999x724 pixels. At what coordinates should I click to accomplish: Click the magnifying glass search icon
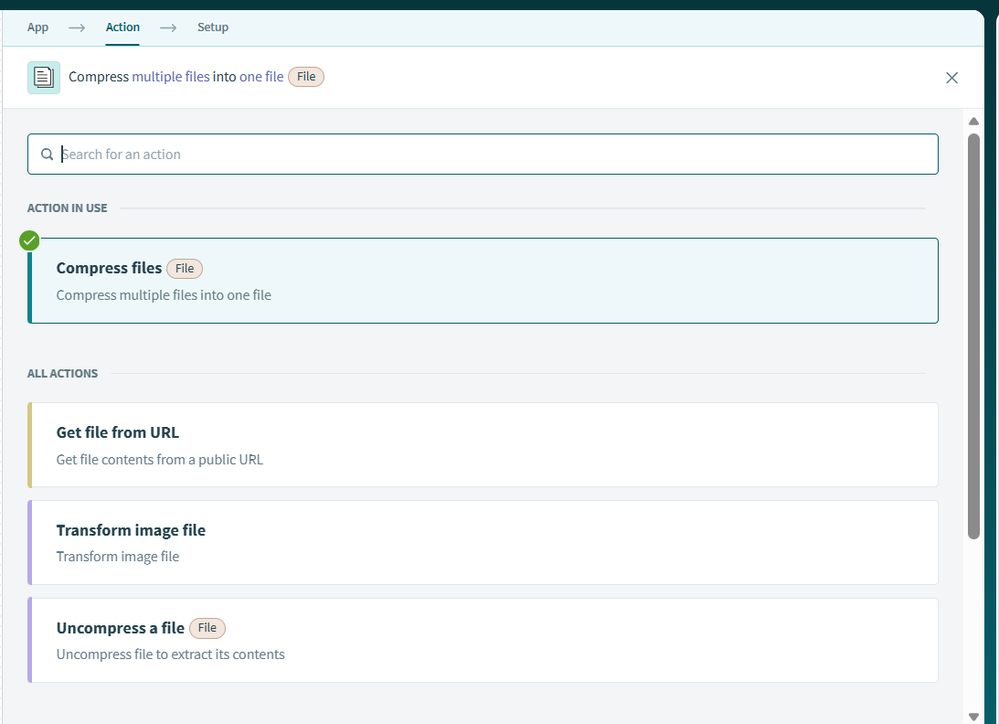47,155
